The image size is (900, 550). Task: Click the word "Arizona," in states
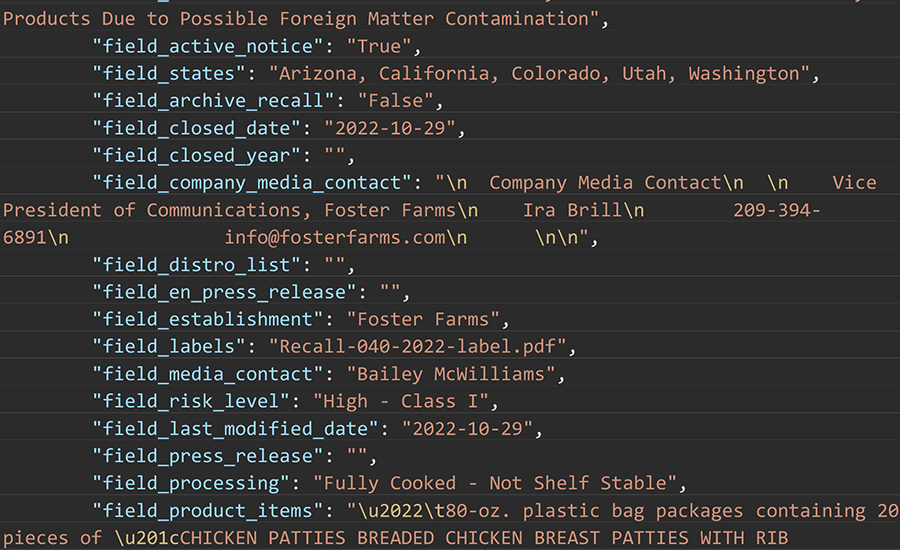tap(323, 73)
